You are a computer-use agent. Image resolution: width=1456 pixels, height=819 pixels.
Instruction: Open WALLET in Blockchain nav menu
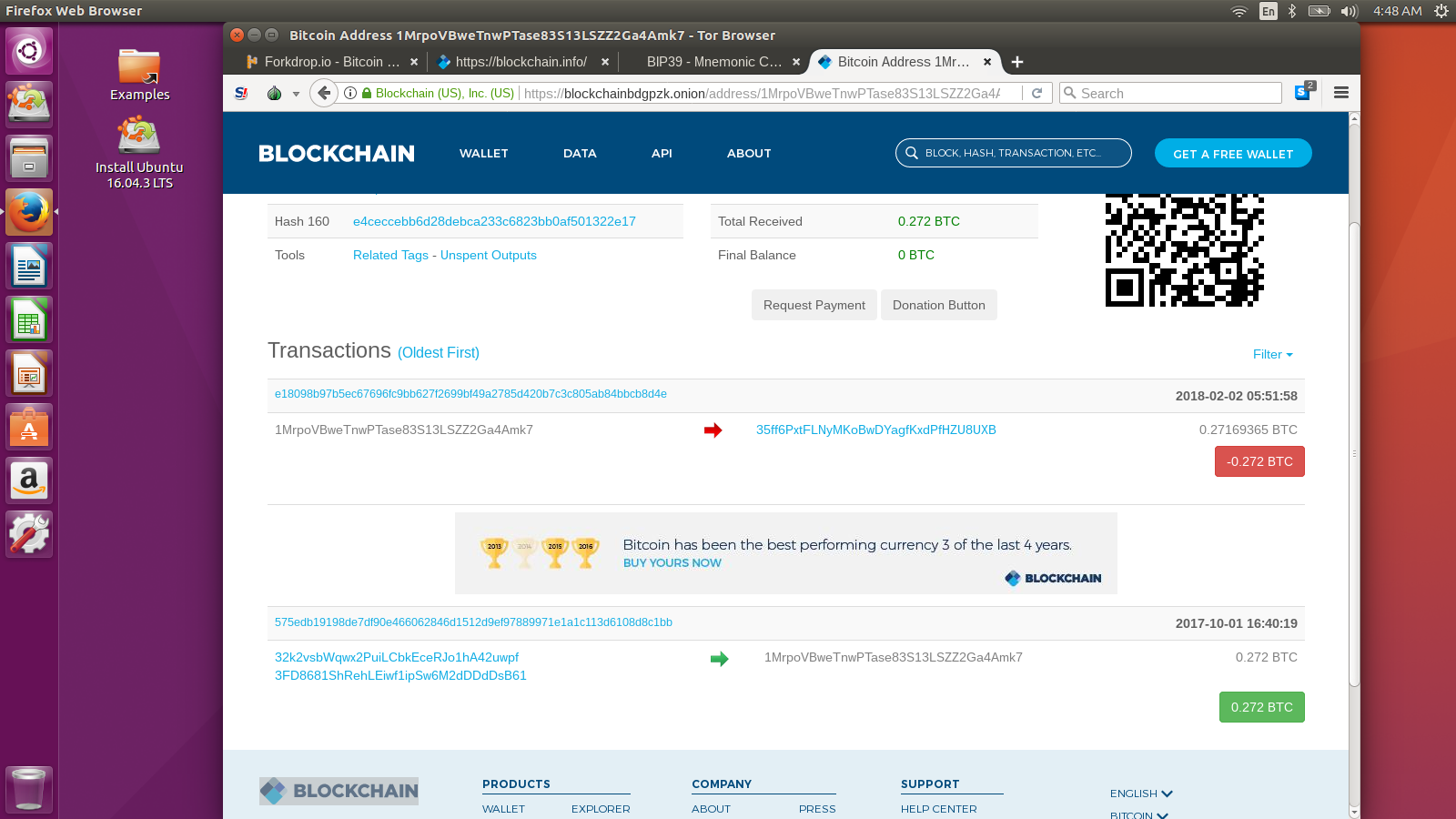tap(484, 153)
